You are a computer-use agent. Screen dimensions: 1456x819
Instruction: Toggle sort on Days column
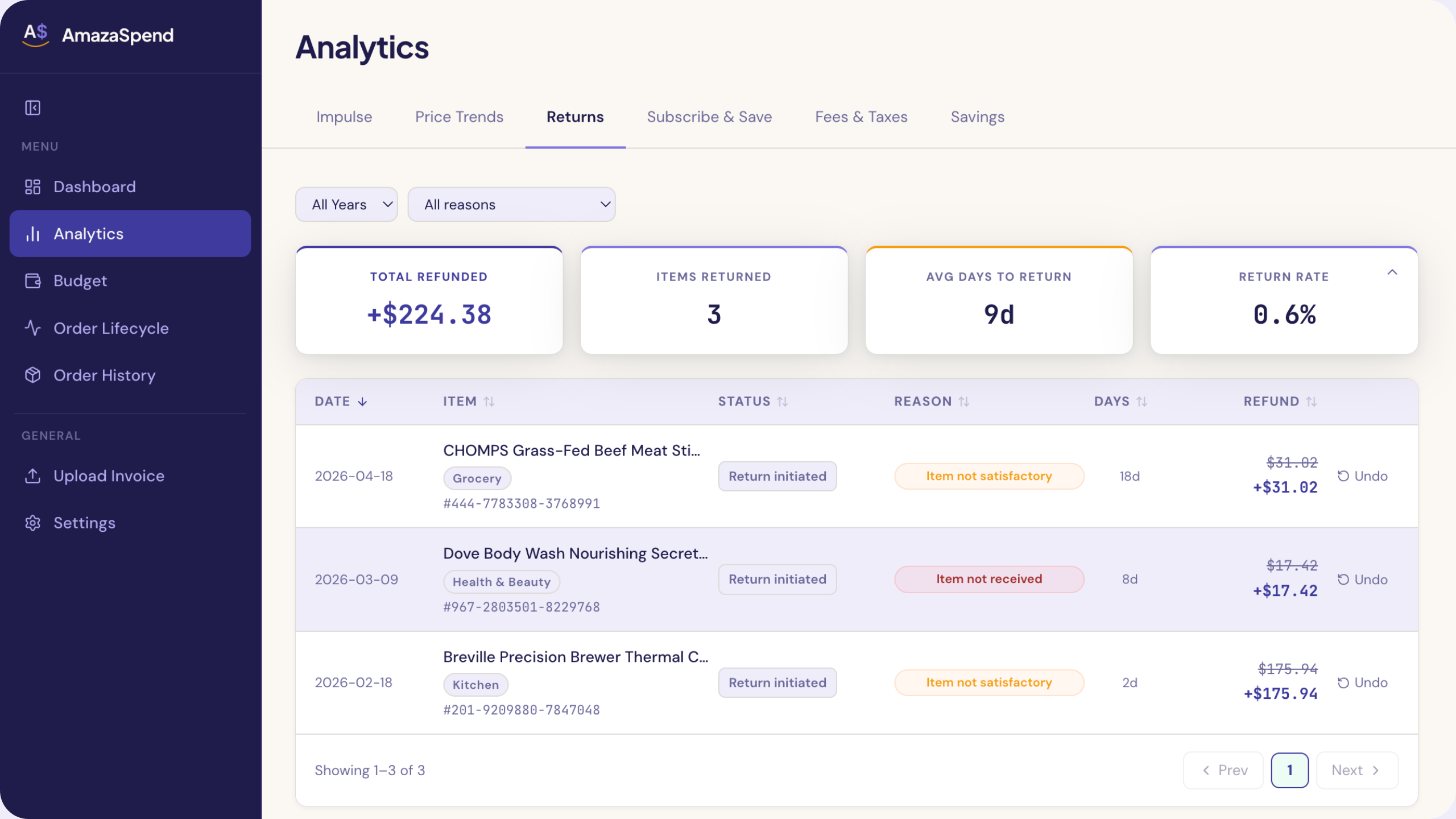click(1141, 402)
